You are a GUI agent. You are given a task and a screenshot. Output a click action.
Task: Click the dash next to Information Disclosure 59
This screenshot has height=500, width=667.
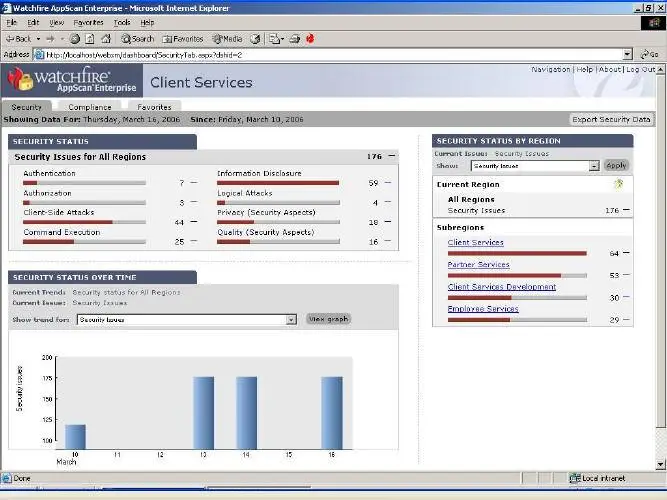pos(388,183)
